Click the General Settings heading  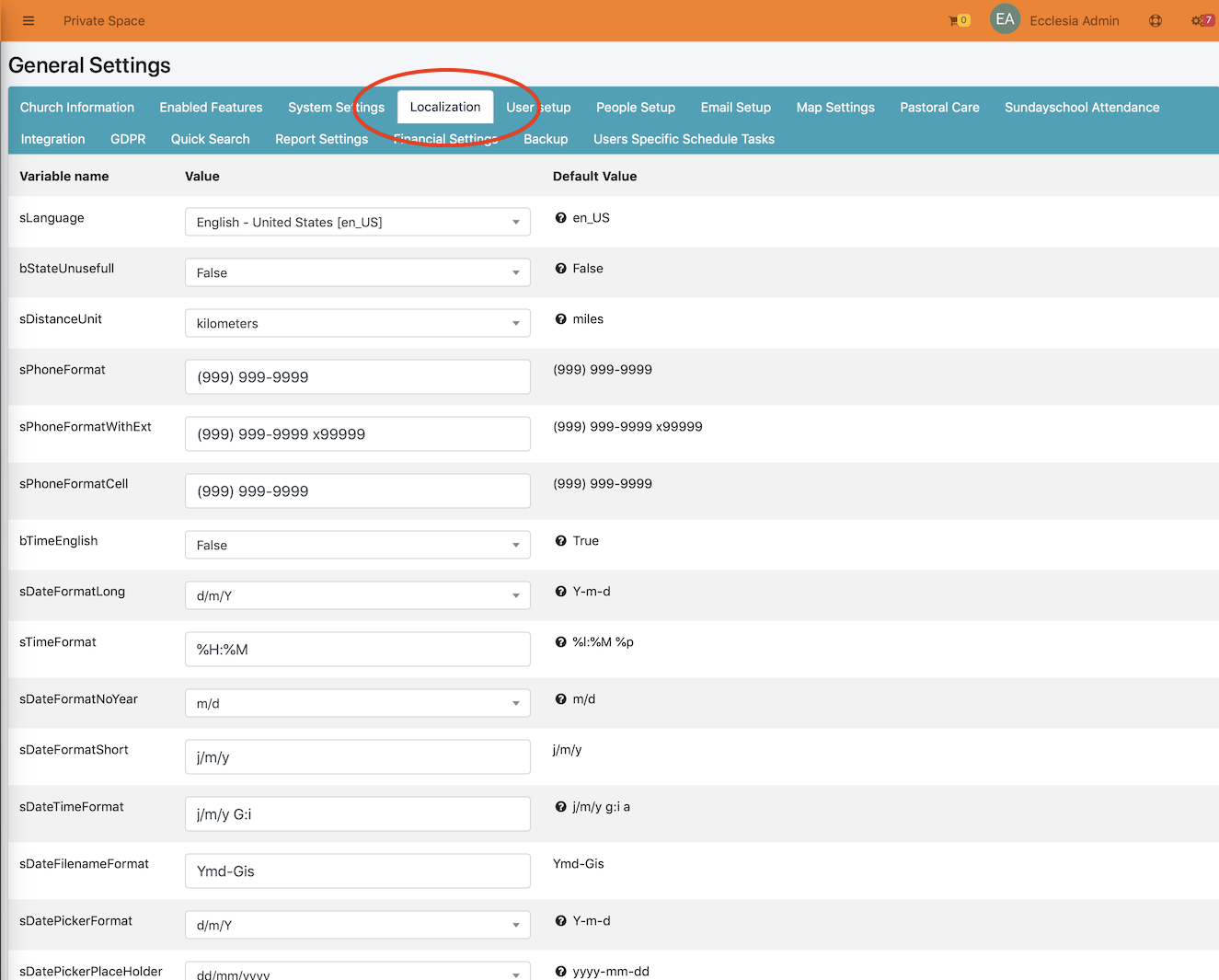(x=89, y=65)
